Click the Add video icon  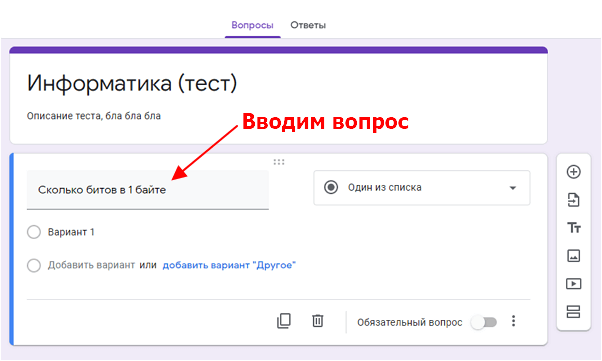574,284
